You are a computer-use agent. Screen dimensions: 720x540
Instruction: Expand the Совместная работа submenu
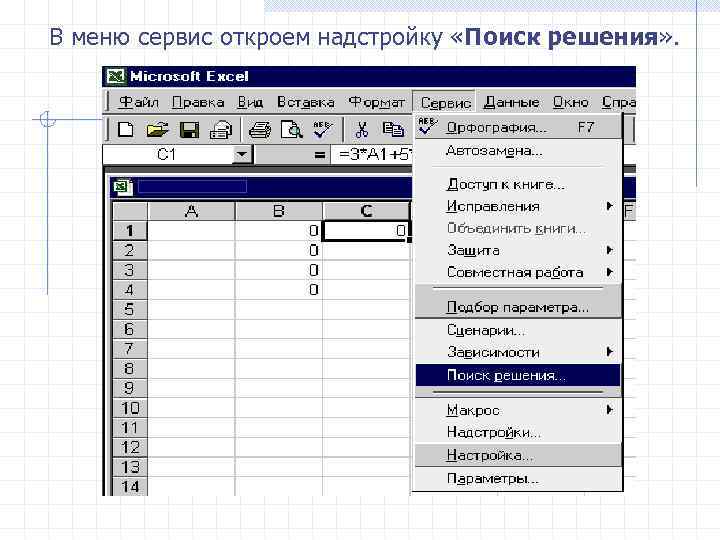(x=518, y=272)
